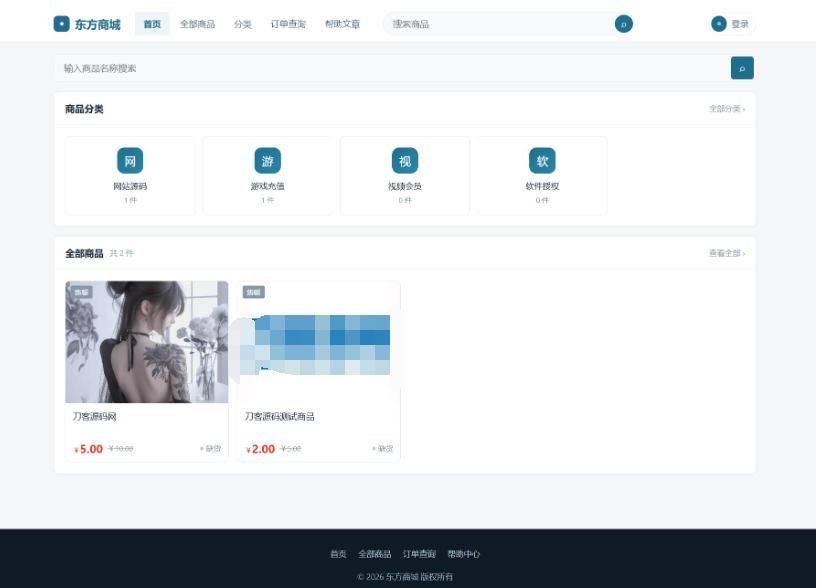Click the 缺货 status on 刀客源码测试商品 card

coord(383,449)
